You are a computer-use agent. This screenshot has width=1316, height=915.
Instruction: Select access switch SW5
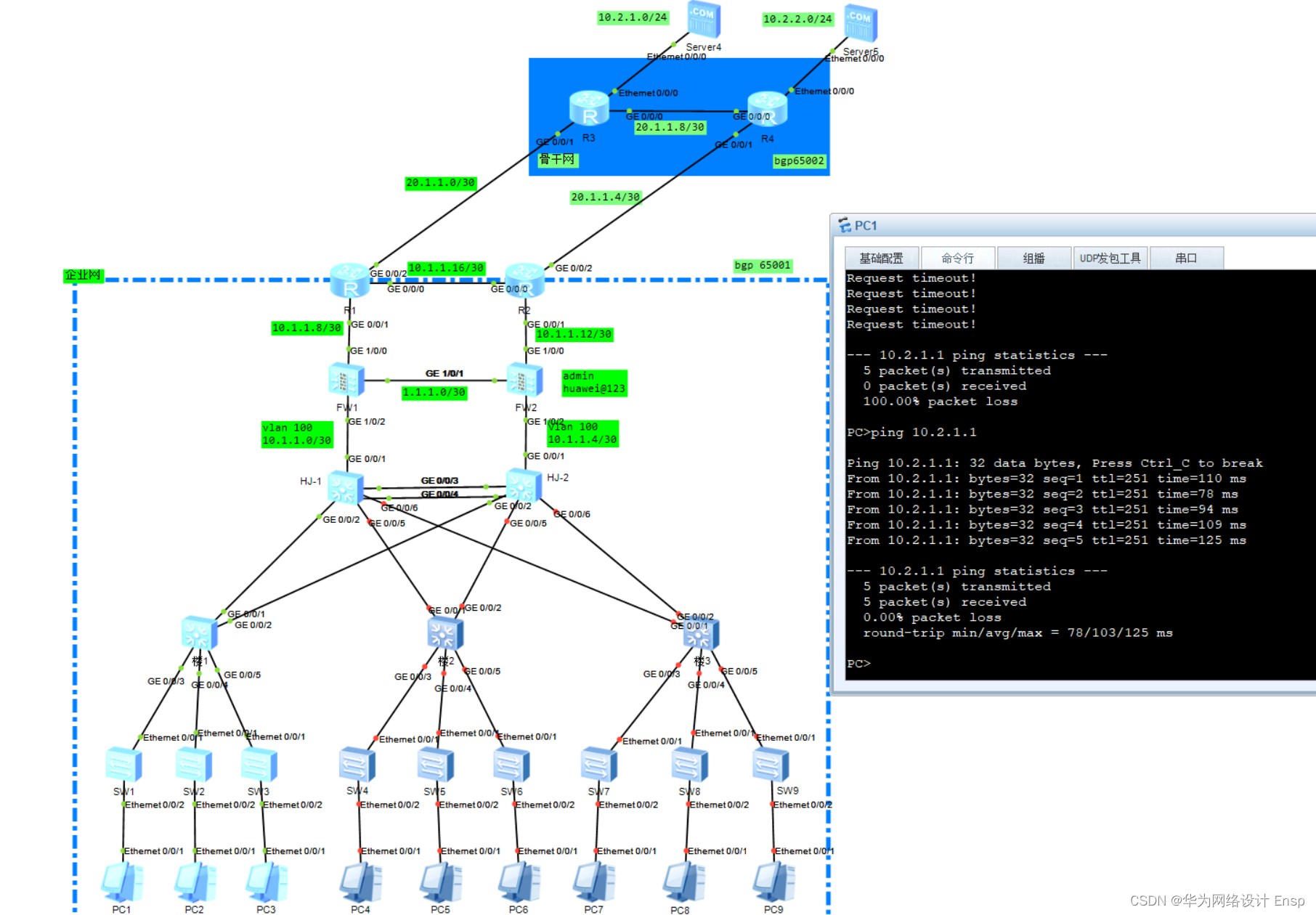pos(436,765)
